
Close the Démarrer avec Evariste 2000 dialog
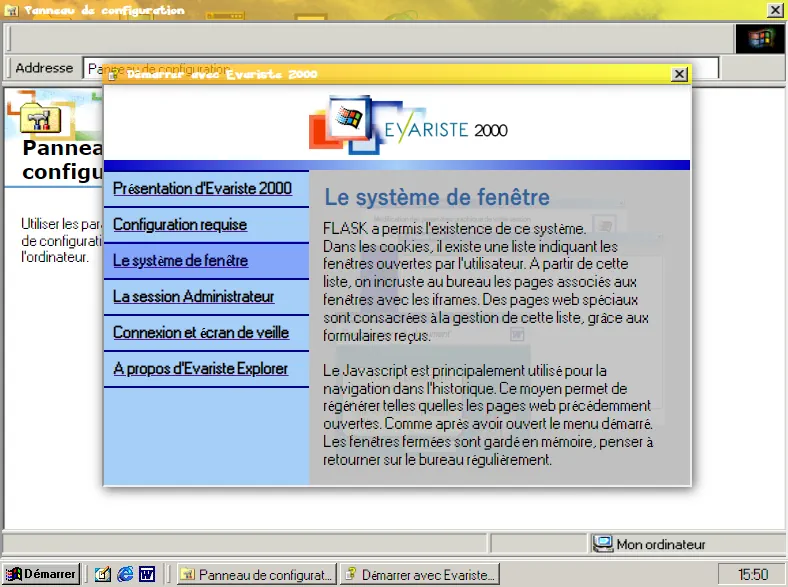679,74
